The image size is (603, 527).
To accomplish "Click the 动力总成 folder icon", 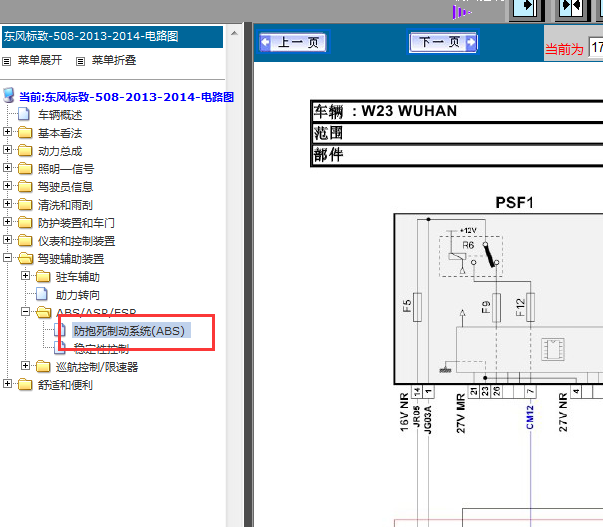I will coord(25,150).
